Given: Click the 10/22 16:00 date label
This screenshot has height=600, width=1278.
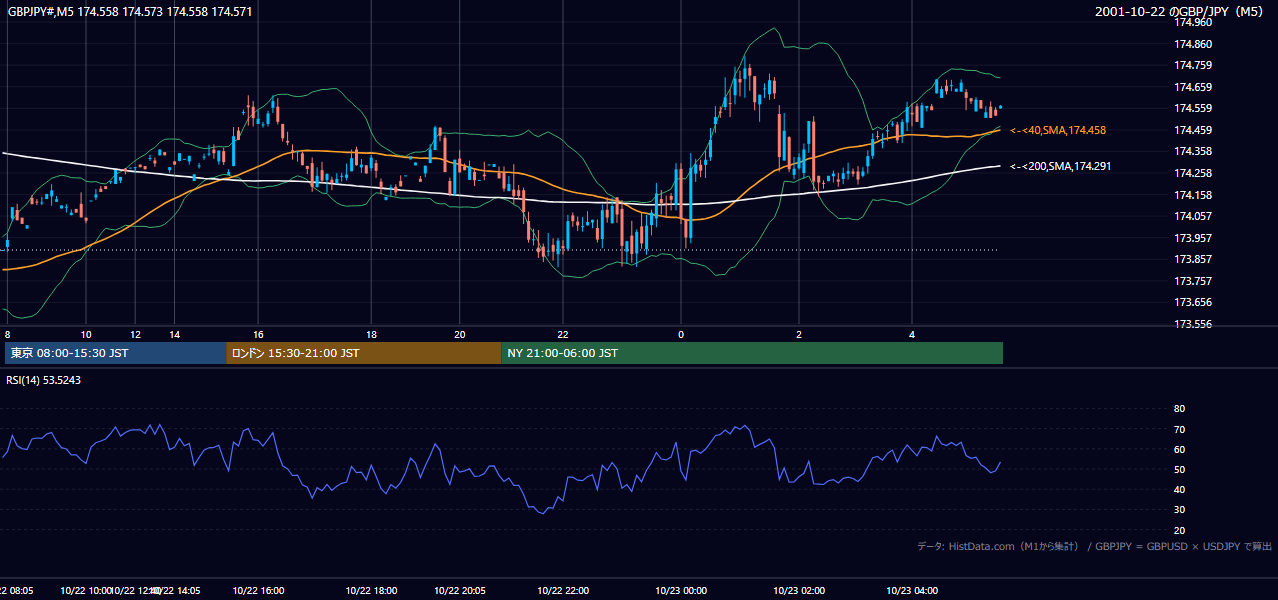Looking at the screenshot, I should pos(258,590).
